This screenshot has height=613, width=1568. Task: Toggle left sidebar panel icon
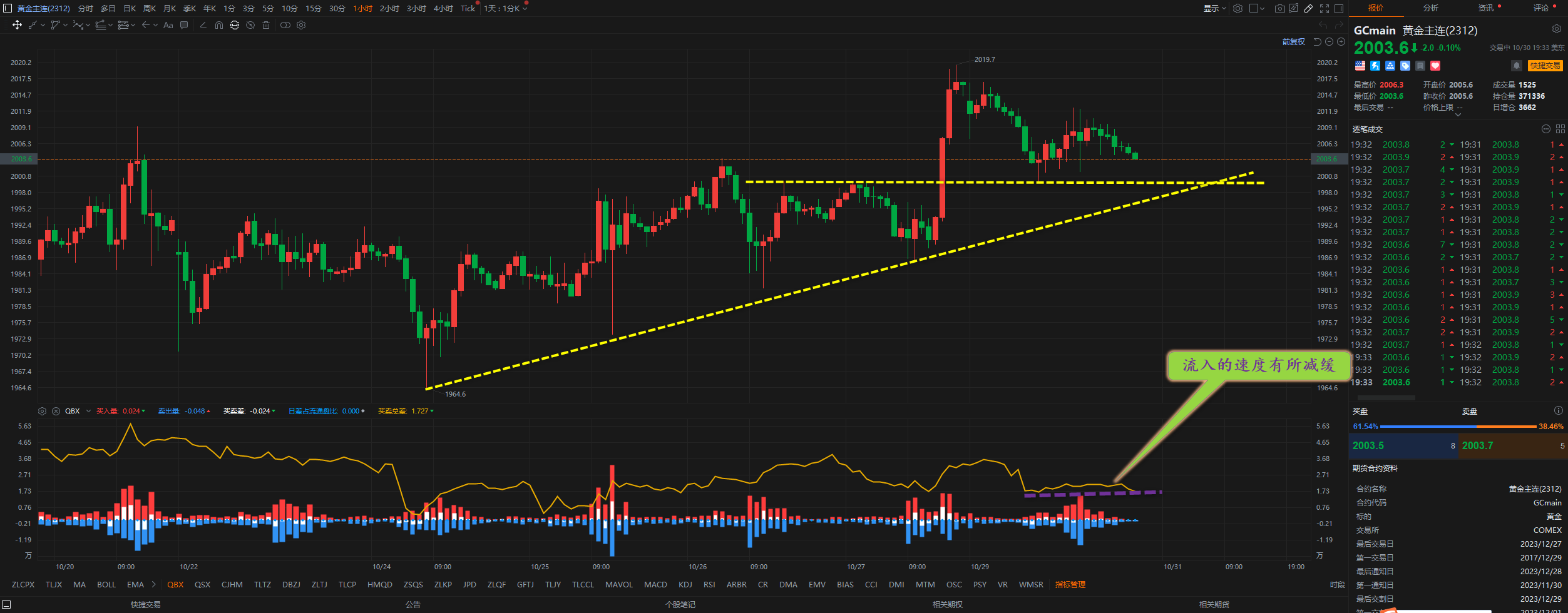coord(8,8)
